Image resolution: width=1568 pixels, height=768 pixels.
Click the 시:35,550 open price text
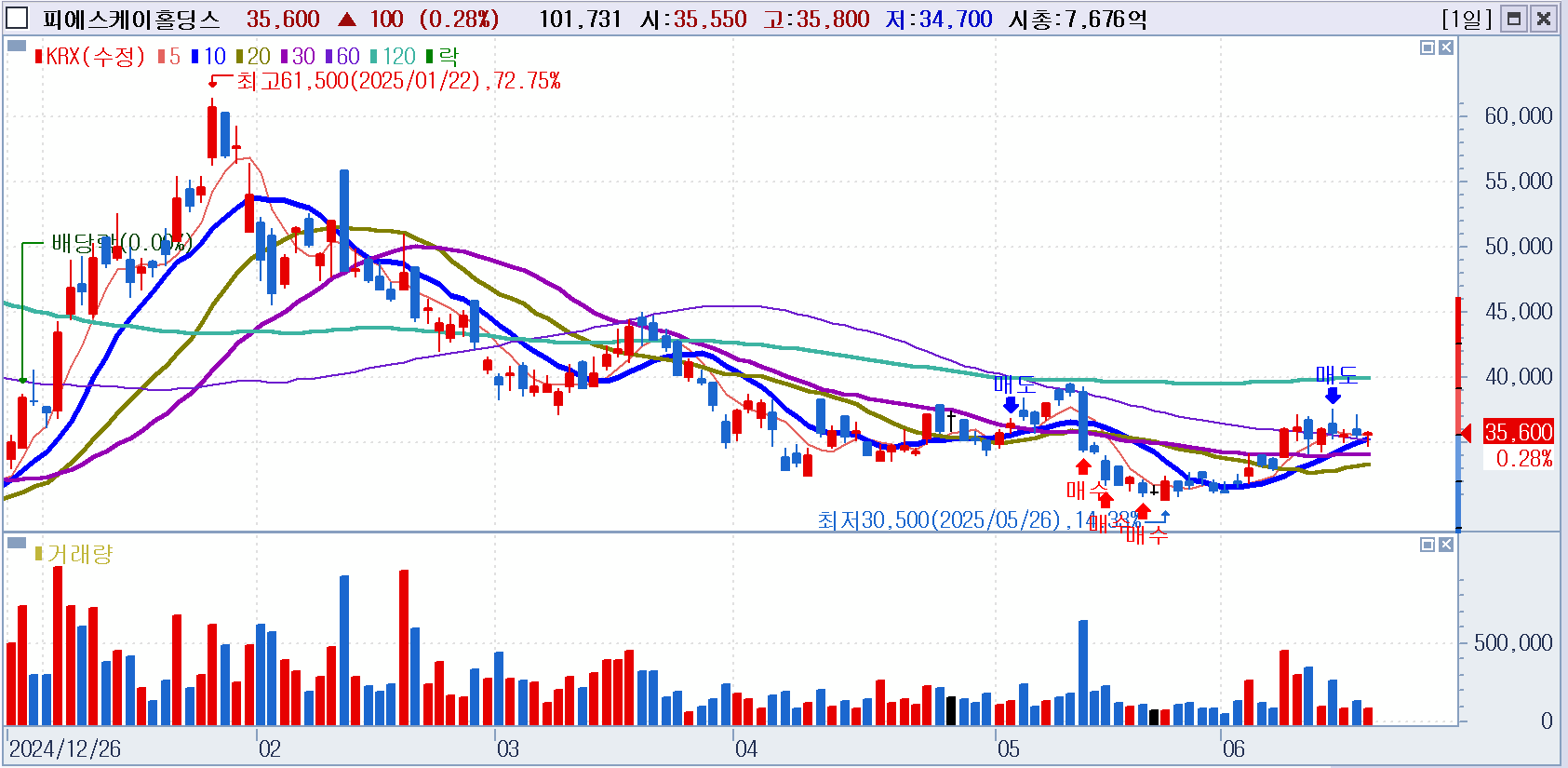[693, 19]
